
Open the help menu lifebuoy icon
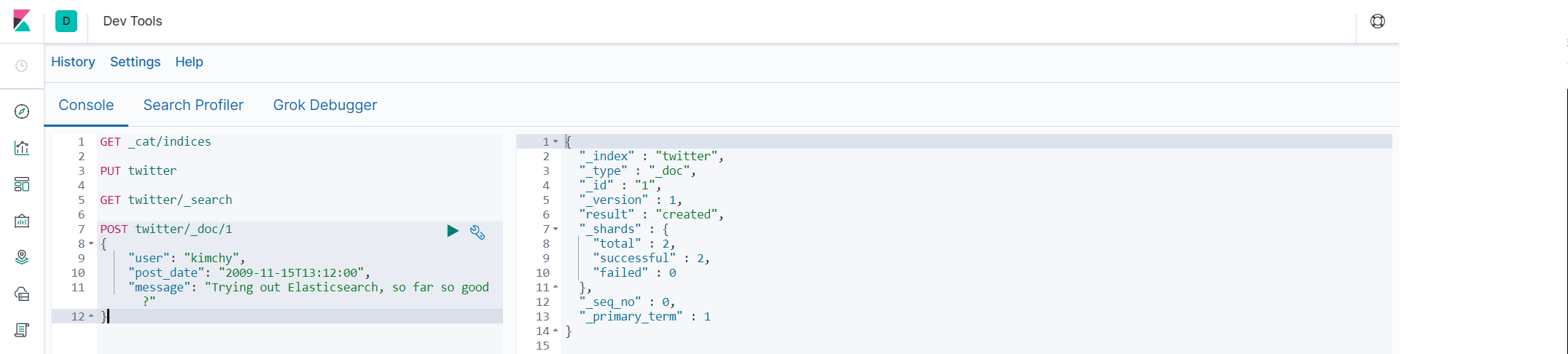[x=1378, y=21]
